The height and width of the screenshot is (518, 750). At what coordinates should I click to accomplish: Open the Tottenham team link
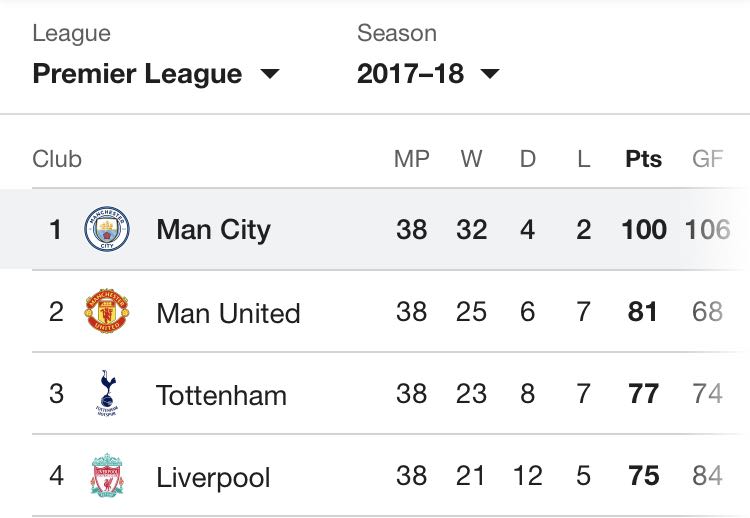pos(221,395)
